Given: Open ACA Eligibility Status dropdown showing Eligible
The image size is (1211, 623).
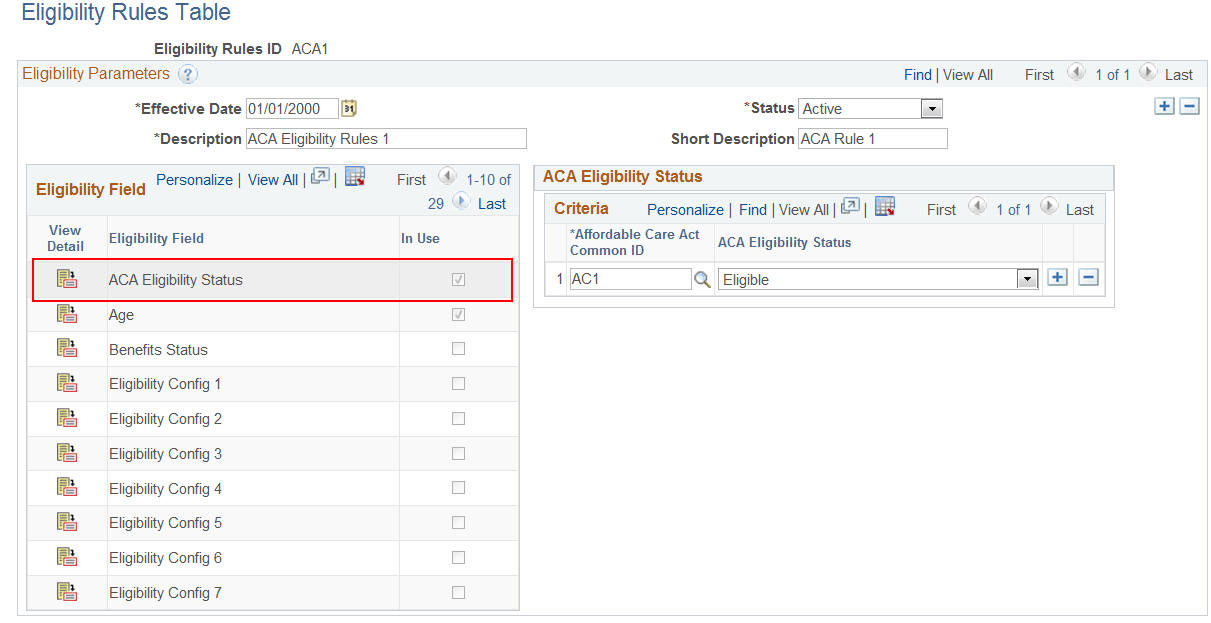Looking at the screenshot, I should click(x=878, y=280).
